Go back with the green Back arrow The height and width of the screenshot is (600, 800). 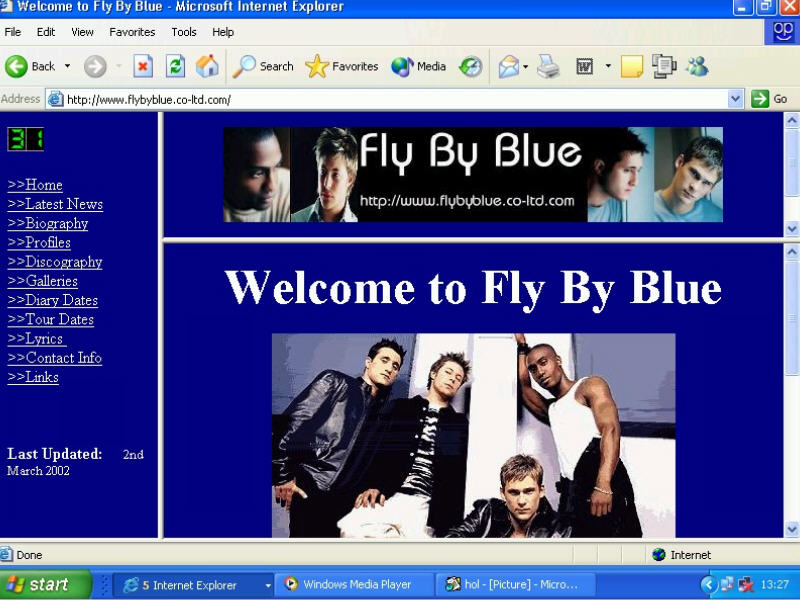(x=30, y=66)
